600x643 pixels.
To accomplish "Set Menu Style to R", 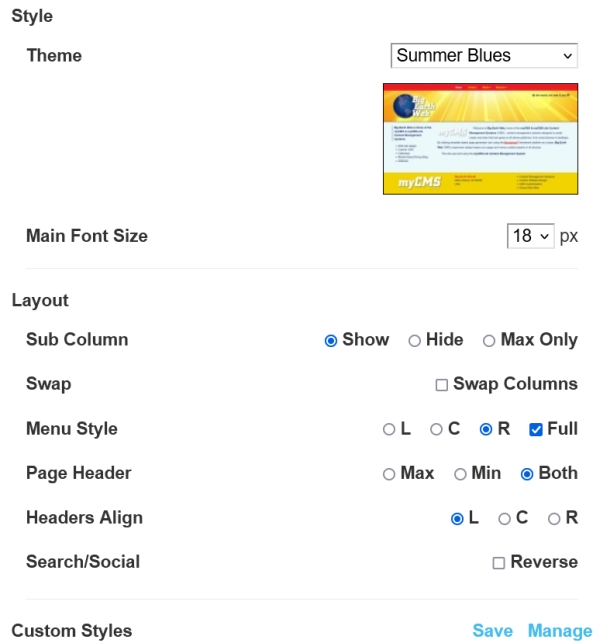I will point(486,429).
